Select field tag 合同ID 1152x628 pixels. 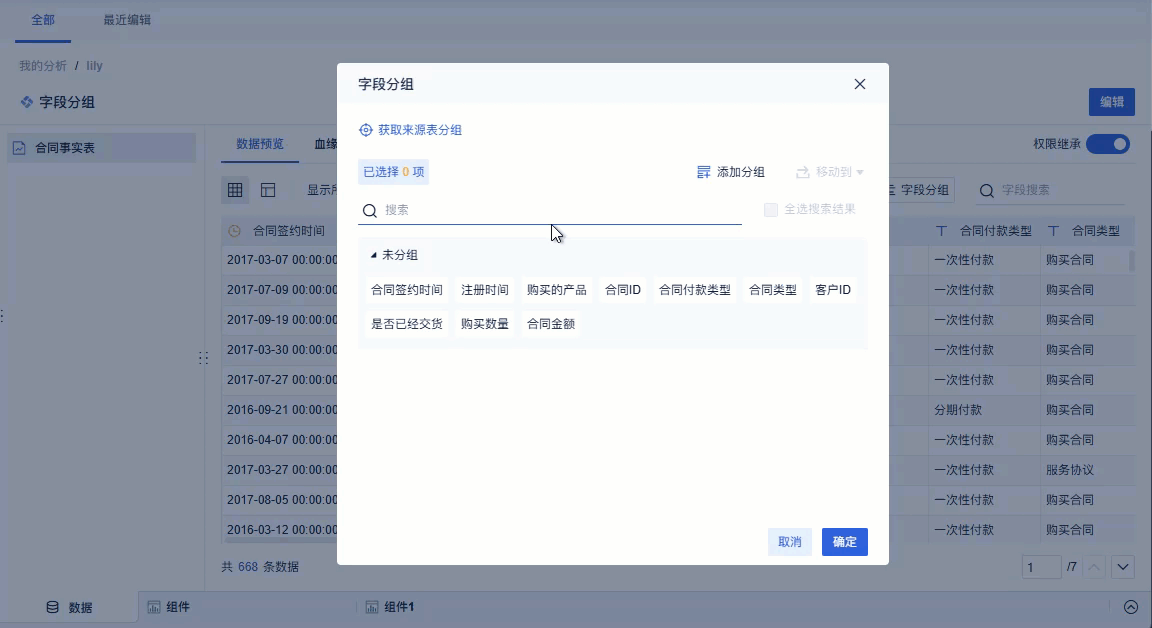(x=622, y=290)
